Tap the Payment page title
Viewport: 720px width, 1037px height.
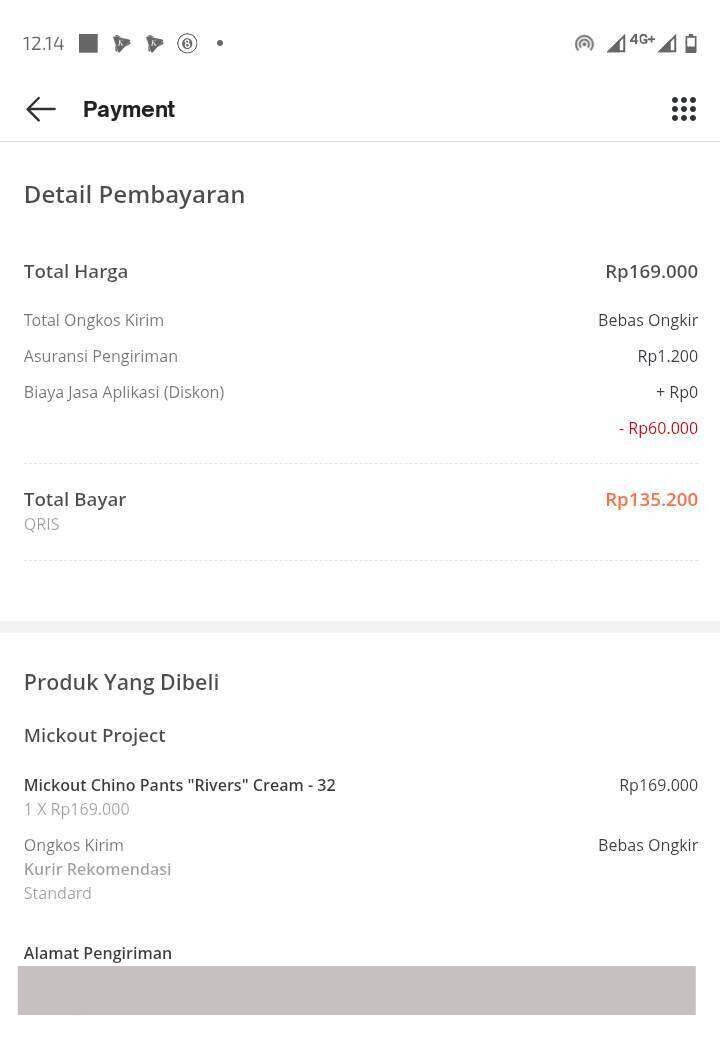(x=128, y=109)
